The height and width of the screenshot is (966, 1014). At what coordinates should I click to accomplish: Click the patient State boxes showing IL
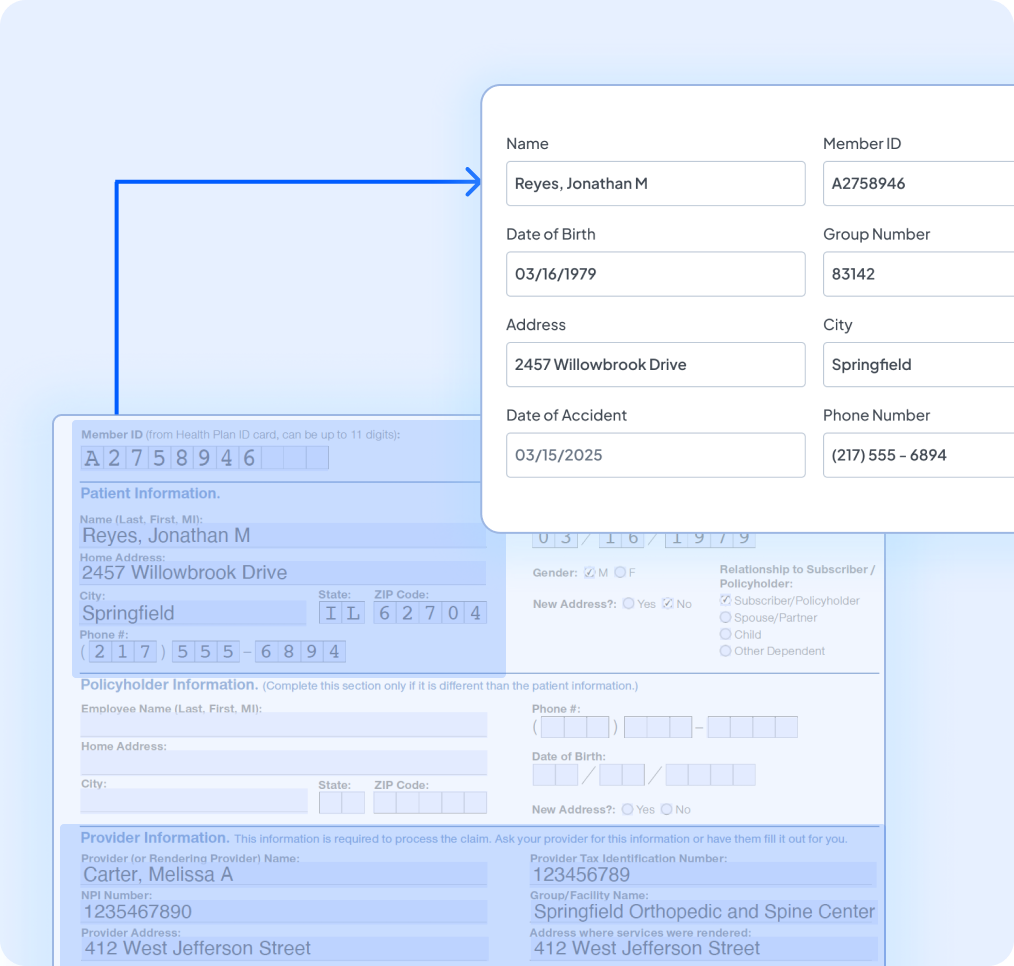point(342,613)
